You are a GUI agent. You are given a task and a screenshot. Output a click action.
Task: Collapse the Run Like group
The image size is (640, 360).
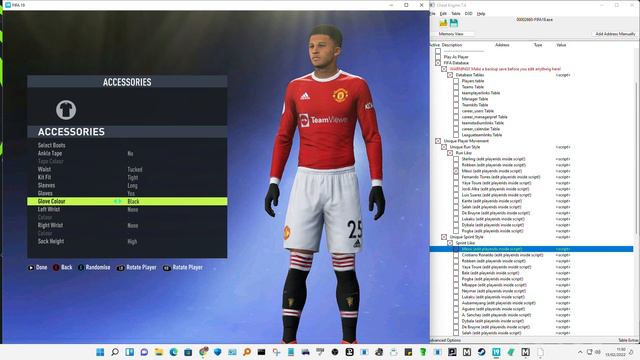tap(450, 153)
